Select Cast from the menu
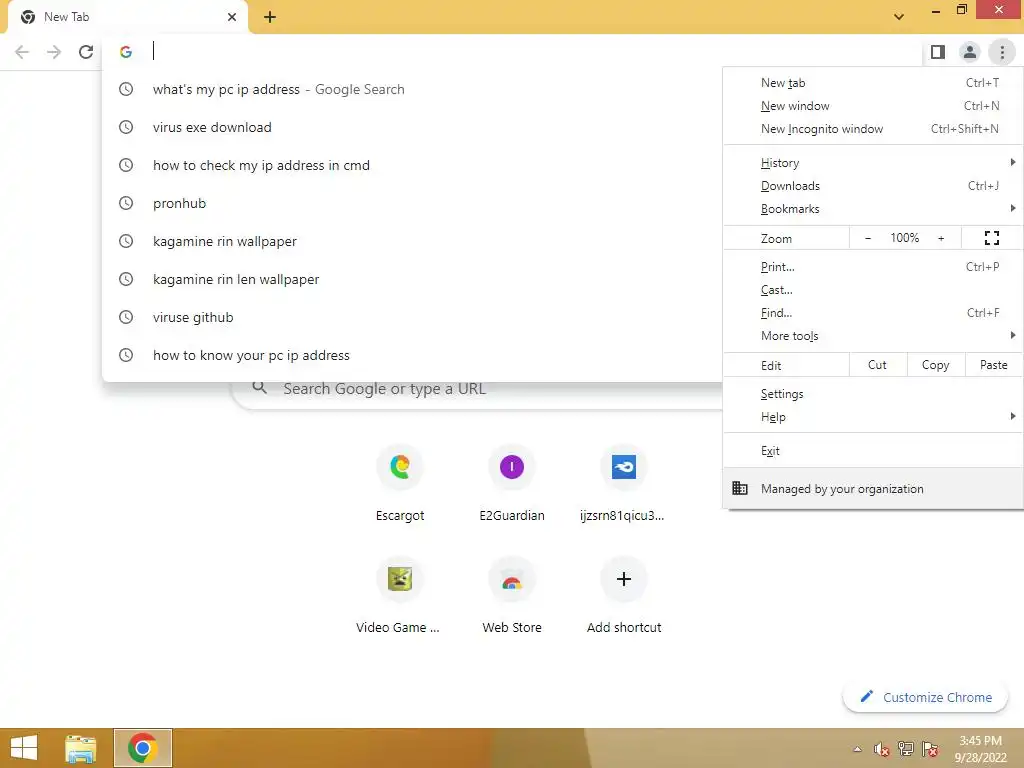This screenshot has height=768, width=1024. pyautogui.click(x=872, y=289)
